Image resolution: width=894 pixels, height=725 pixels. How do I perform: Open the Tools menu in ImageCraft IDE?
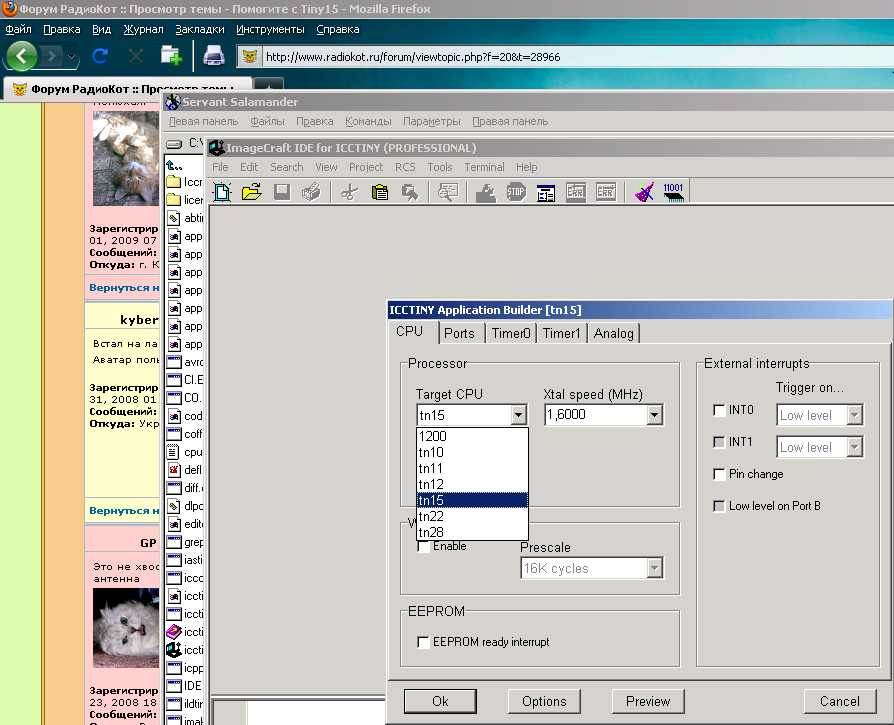click(440, 167)
